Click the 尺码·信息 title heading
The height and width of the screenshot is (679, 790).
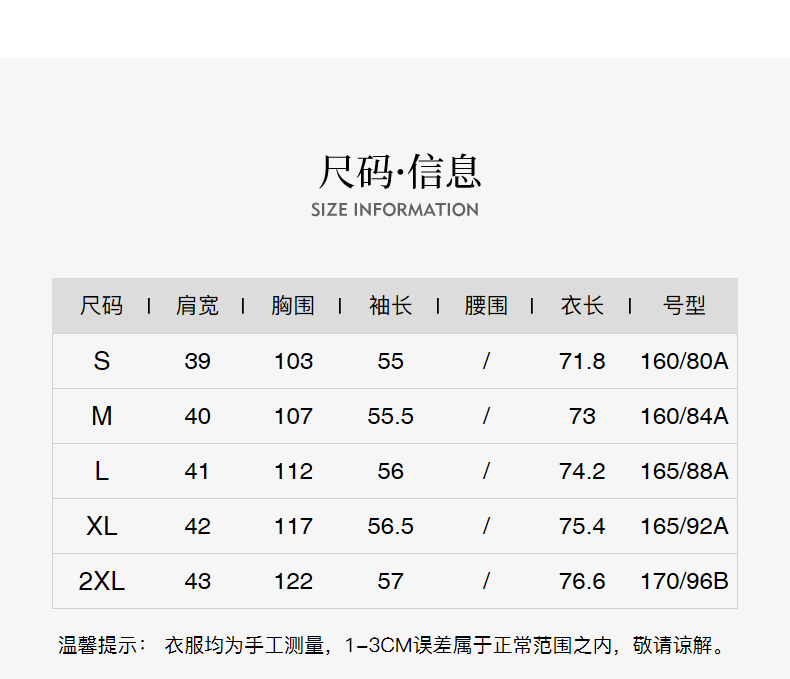pos(399,171)
